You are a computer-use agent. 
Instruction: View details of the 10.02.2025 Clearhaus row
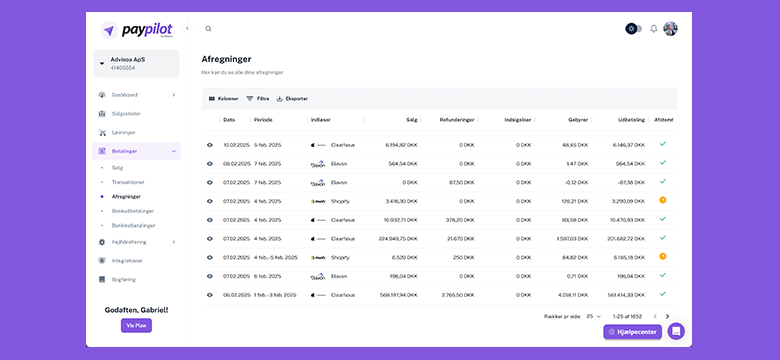(x=210, y=145)
